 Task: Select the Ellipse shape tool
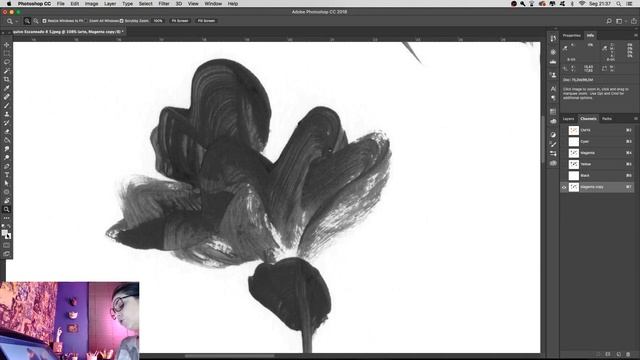click(x=7, y=192)
